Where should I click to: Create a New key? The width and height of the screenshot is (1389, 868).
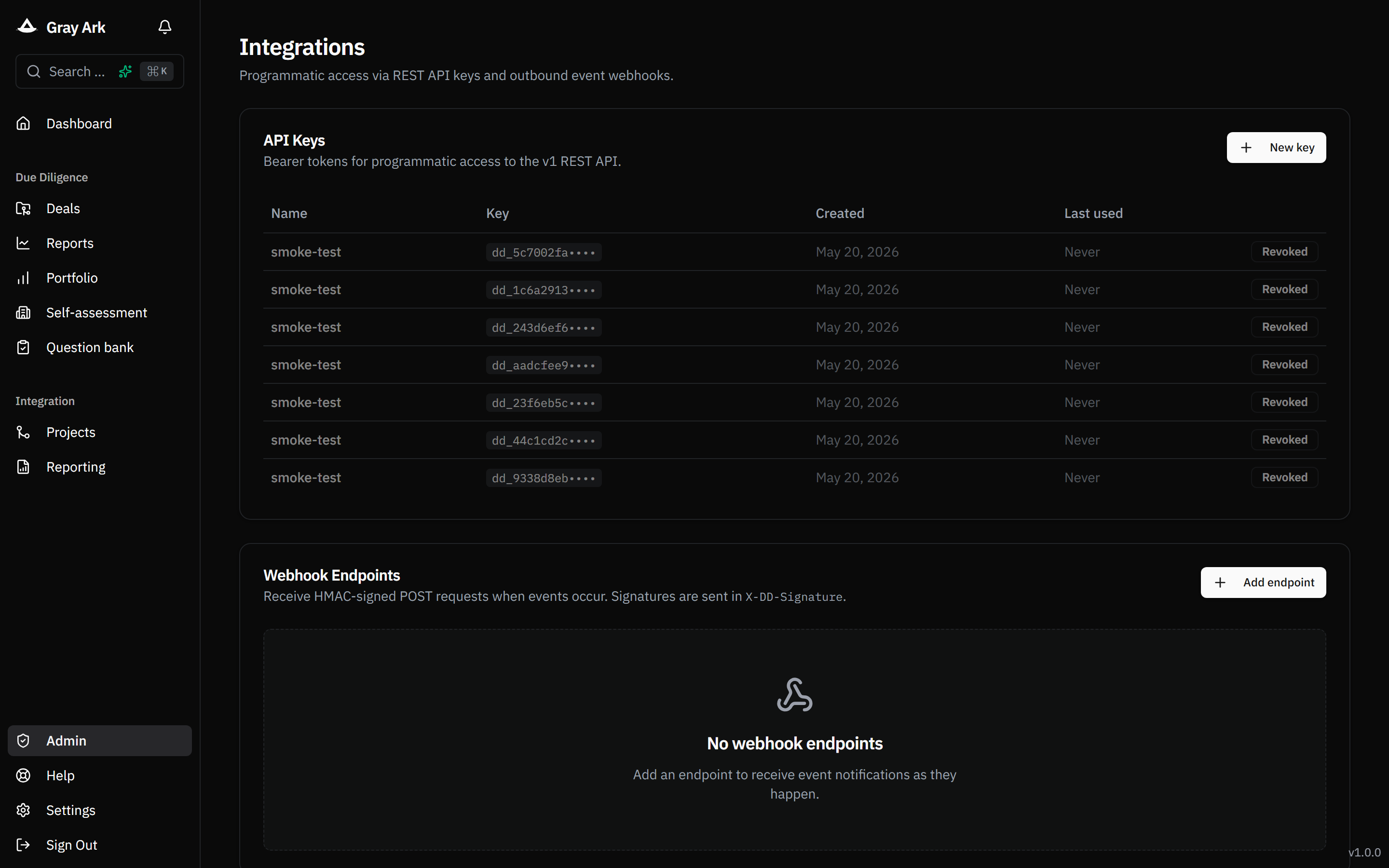coord(1276,148)
